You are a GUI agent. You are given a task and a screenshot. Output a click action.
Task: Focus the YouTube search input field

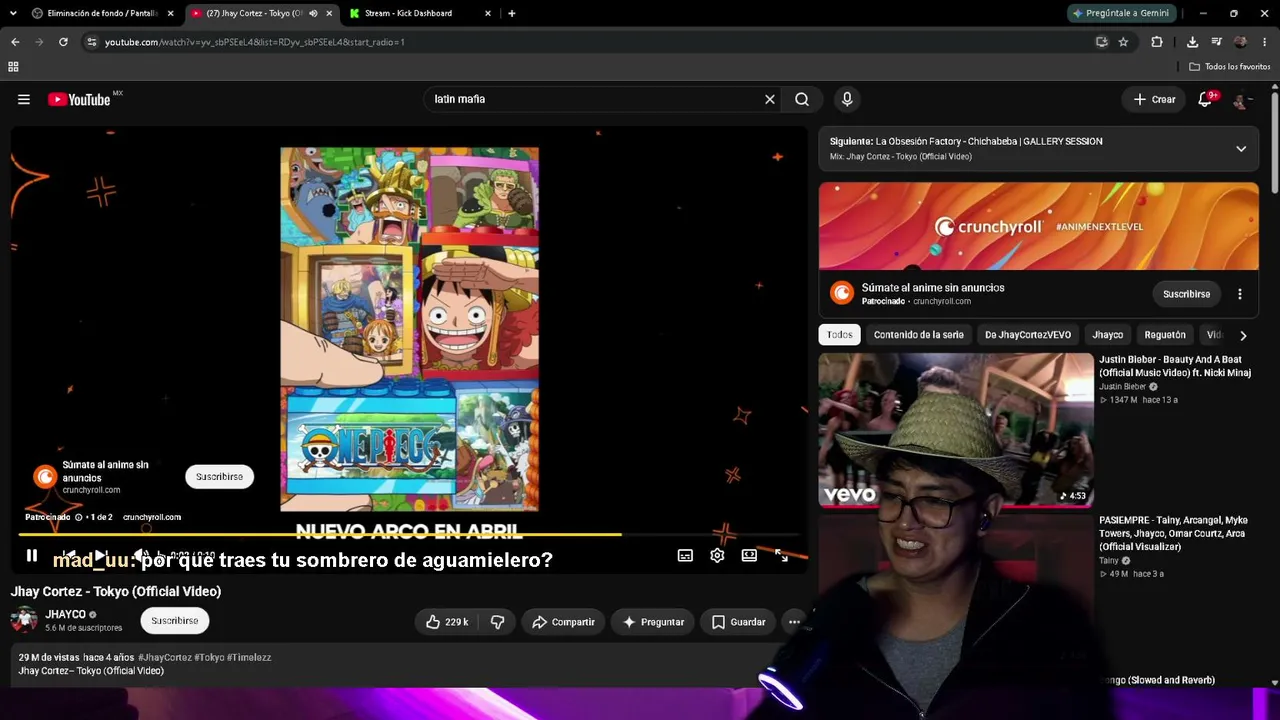(x=596, y=99)
